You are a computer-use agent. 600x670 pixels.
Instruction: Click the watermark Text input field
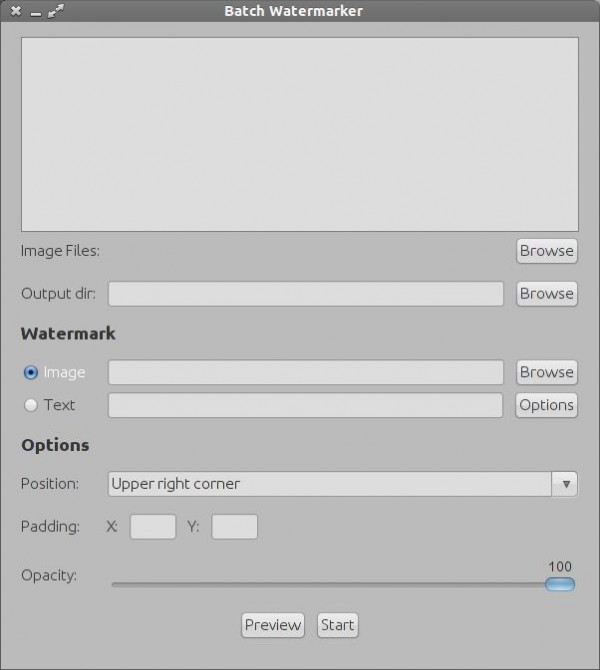click(x=305, y=405)
